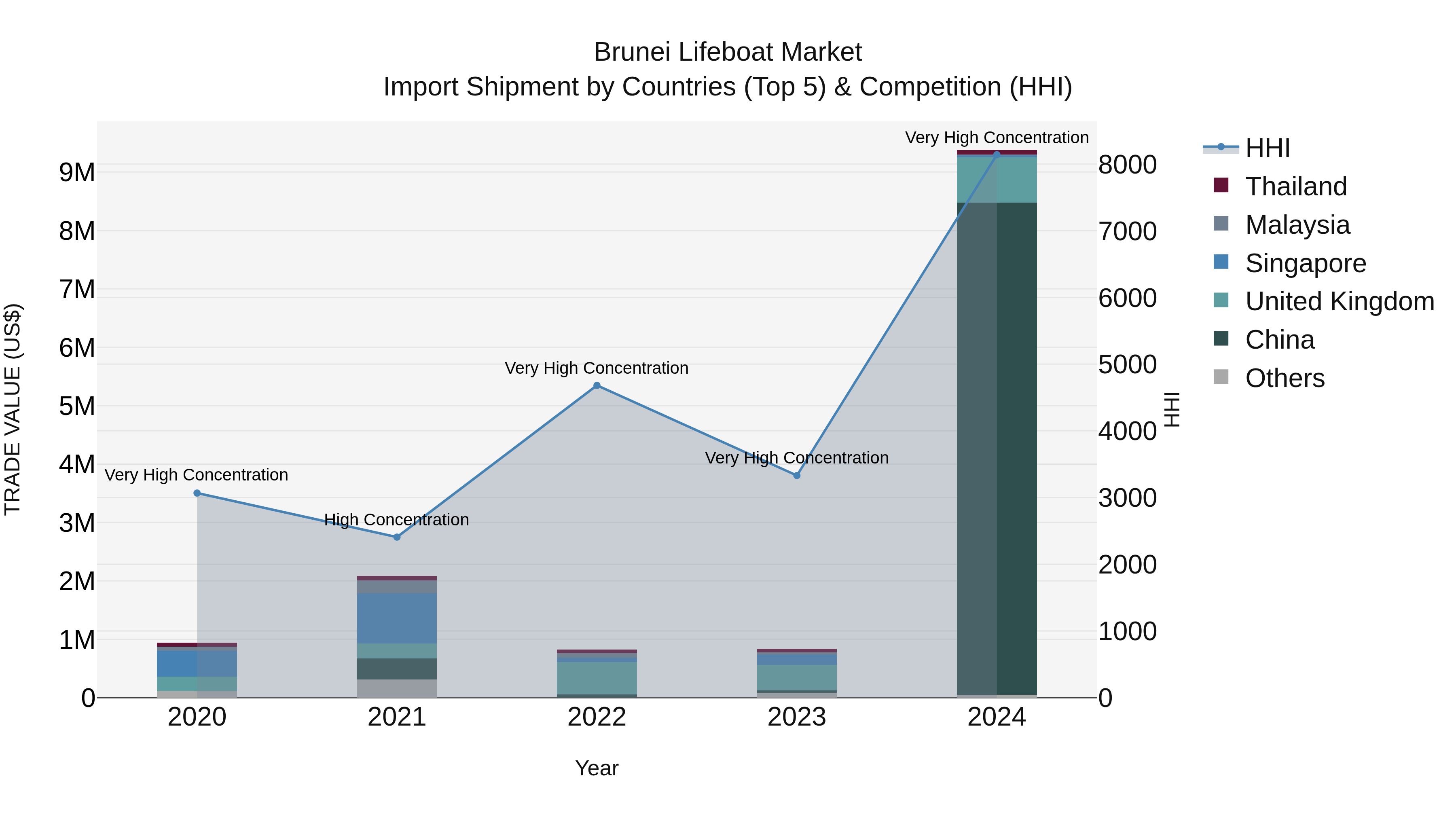The width and height of the screenshot is (1456, 819).
Task: Click the United Kingdom legend color swatch
Action: [x=1221, y=301]
